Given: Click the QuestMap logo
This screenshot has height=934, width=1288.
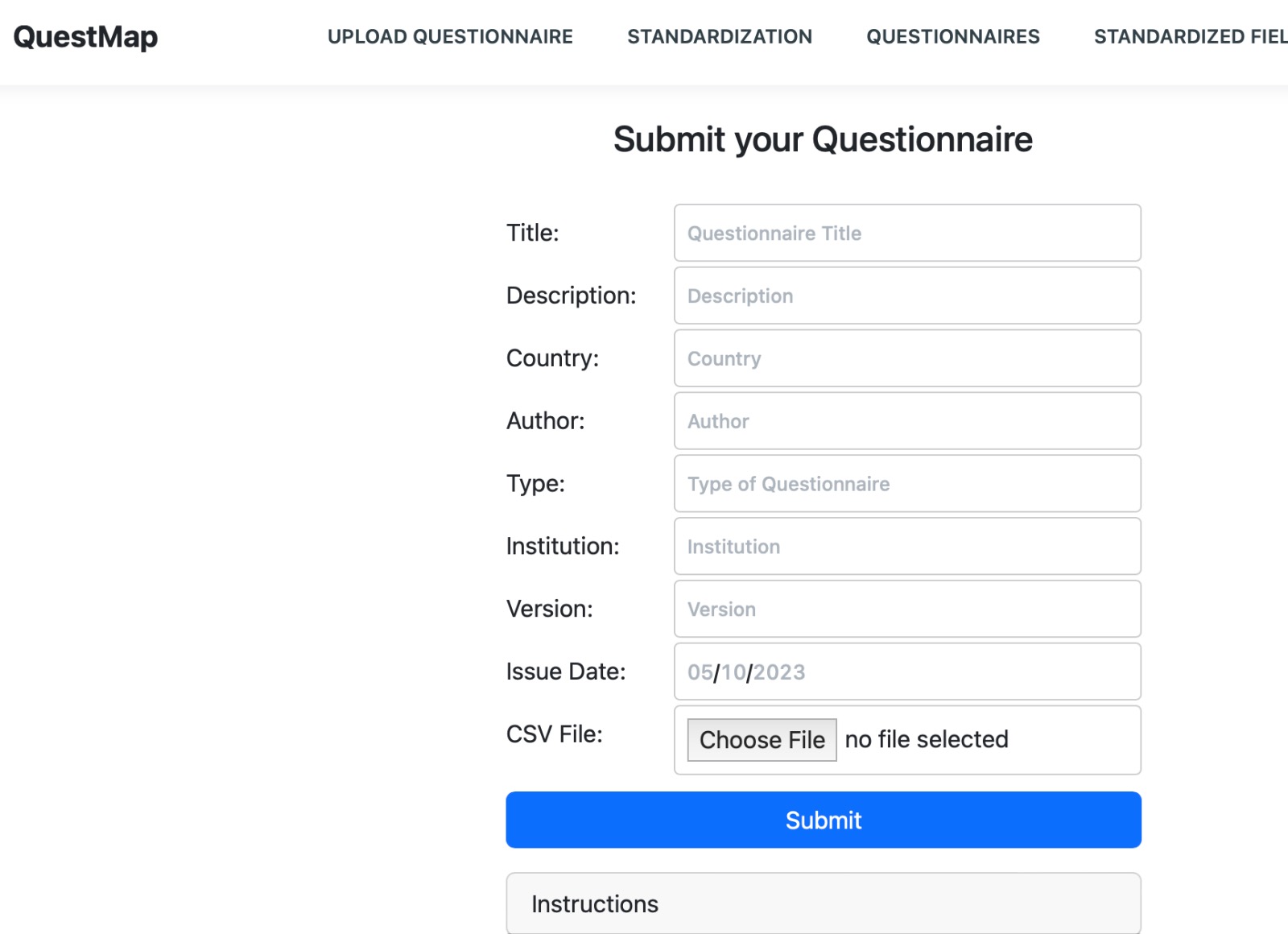Looking at the screenshot, I should pos(85,37).
